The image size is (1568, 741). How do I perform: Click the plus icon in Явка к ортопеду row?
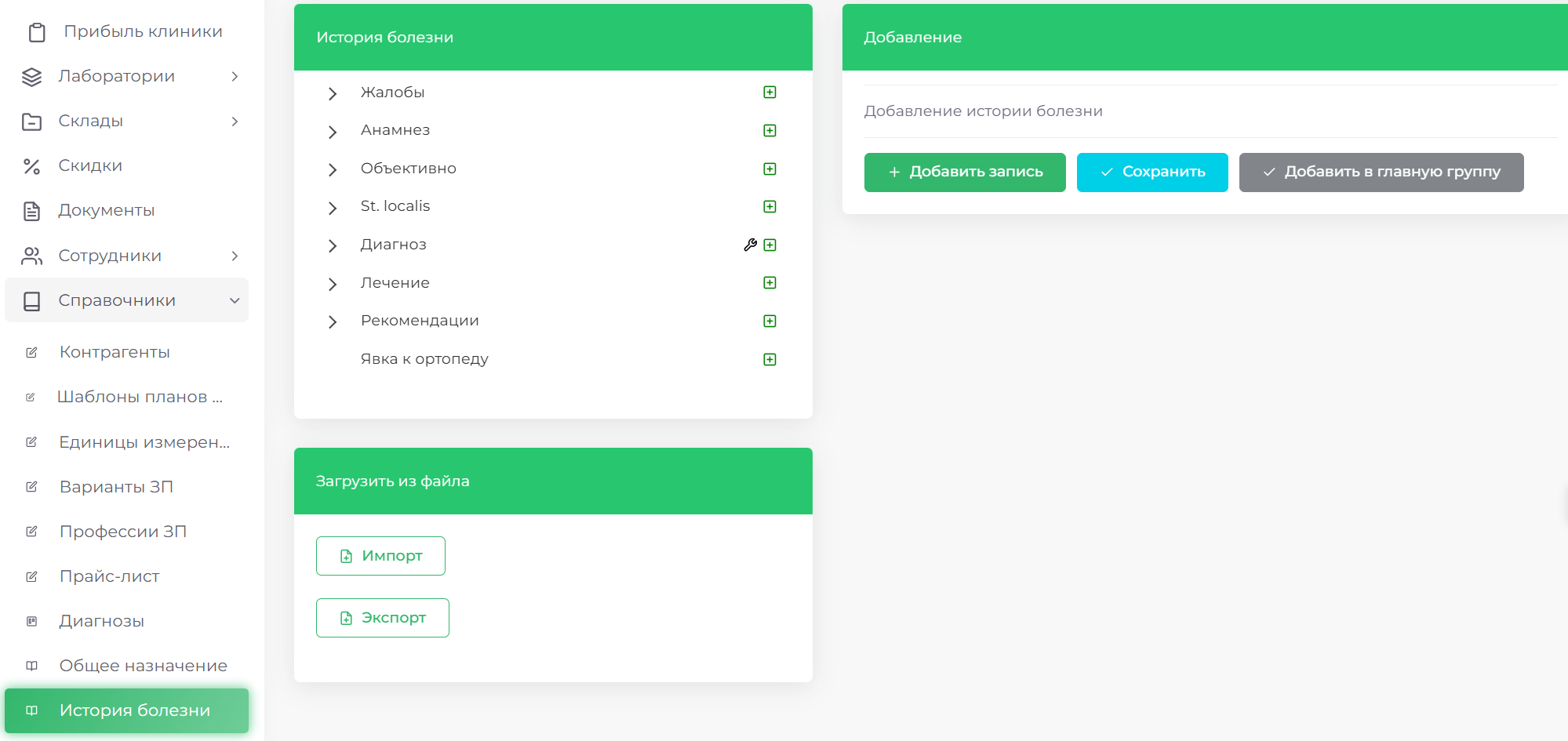coord(769,359)
